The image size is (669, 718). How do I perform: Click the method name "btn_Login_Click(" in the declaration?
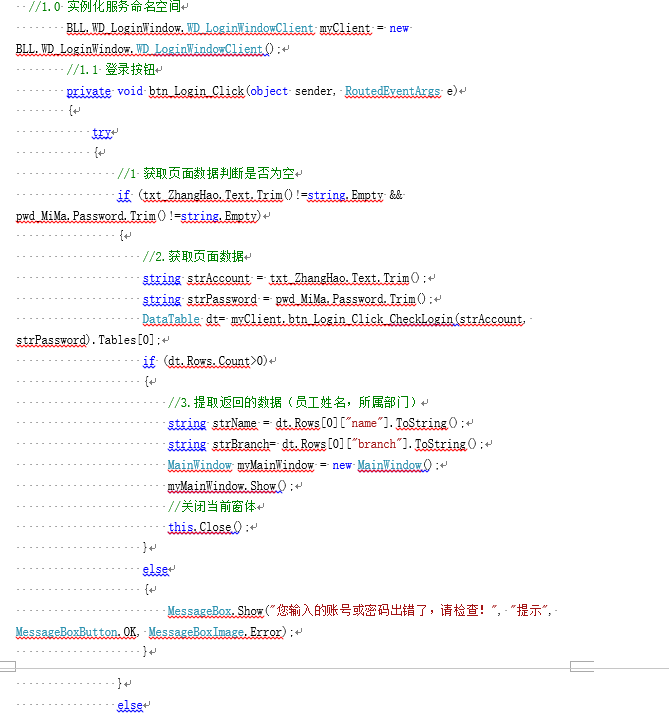pyautogui.click(x=199, y=91)
